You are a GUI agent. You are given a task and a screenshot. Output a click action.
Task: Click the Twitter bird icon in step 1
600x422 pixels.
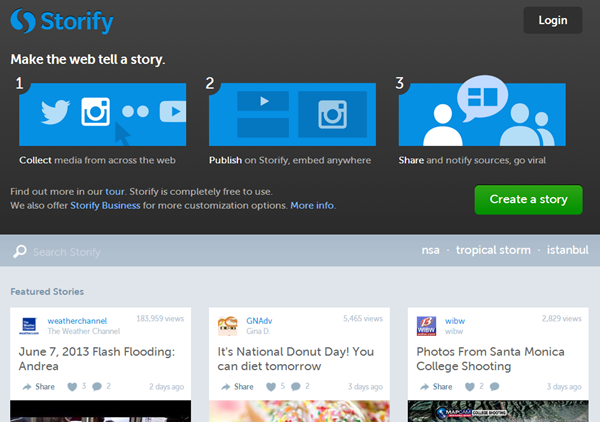coord(55,112)
